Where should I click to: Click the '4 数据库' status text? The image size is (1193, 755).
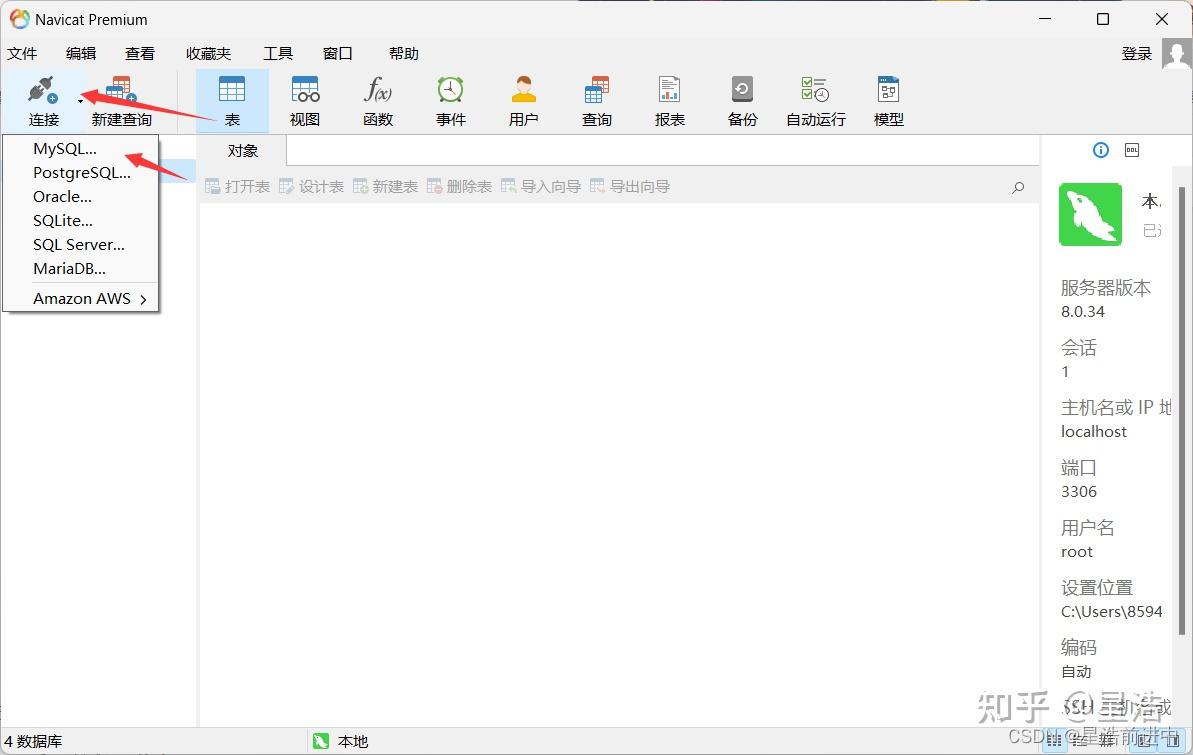pyautogui.click(x=33, y=741)
